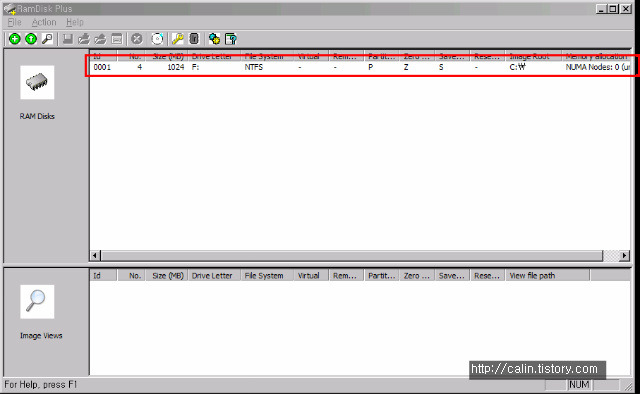Select RAM disk row Id 0001
This screenshot has height=394, width=640.
pyautogui.click(x=360, y=67)
